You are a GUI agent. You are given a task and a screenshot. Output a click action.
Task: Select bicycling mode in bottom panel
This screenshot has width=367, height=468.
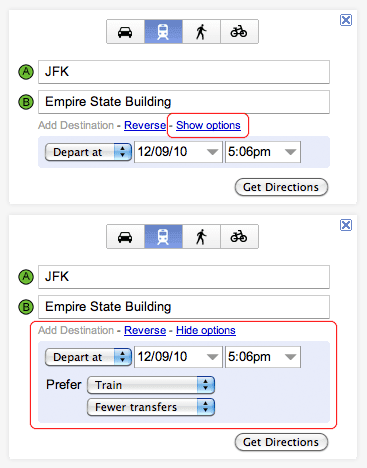click(x=239, y=237)
